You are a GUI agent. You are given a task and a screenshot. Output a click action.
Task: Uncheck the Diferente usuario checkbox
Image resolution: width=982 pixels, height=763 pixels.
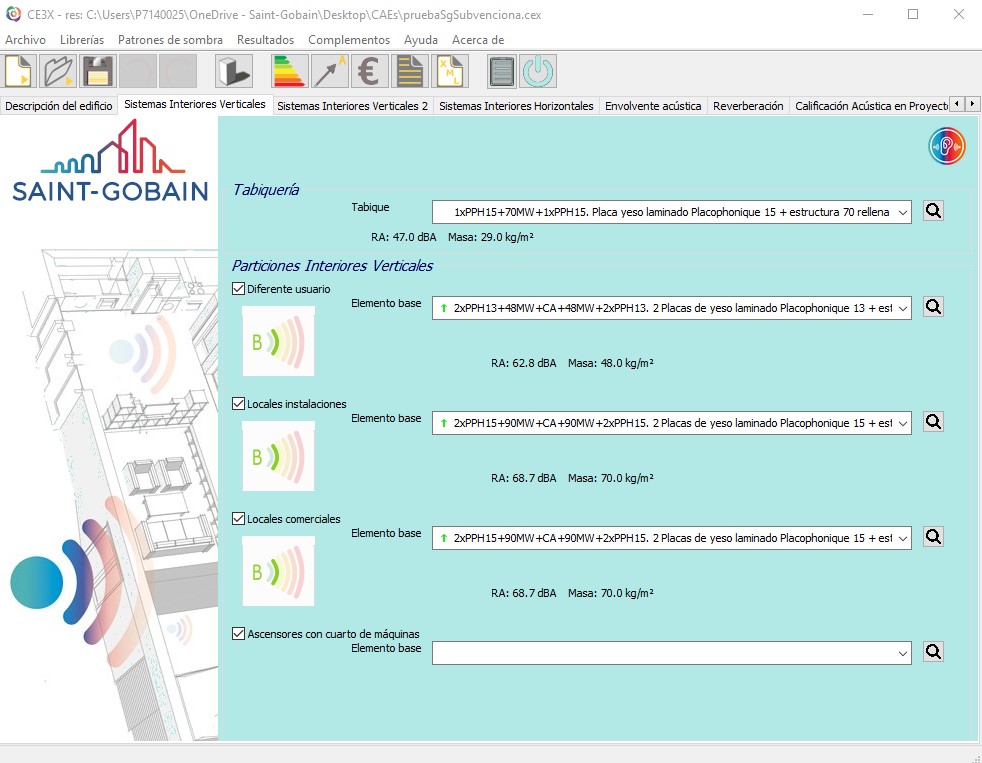click(238, 289)
